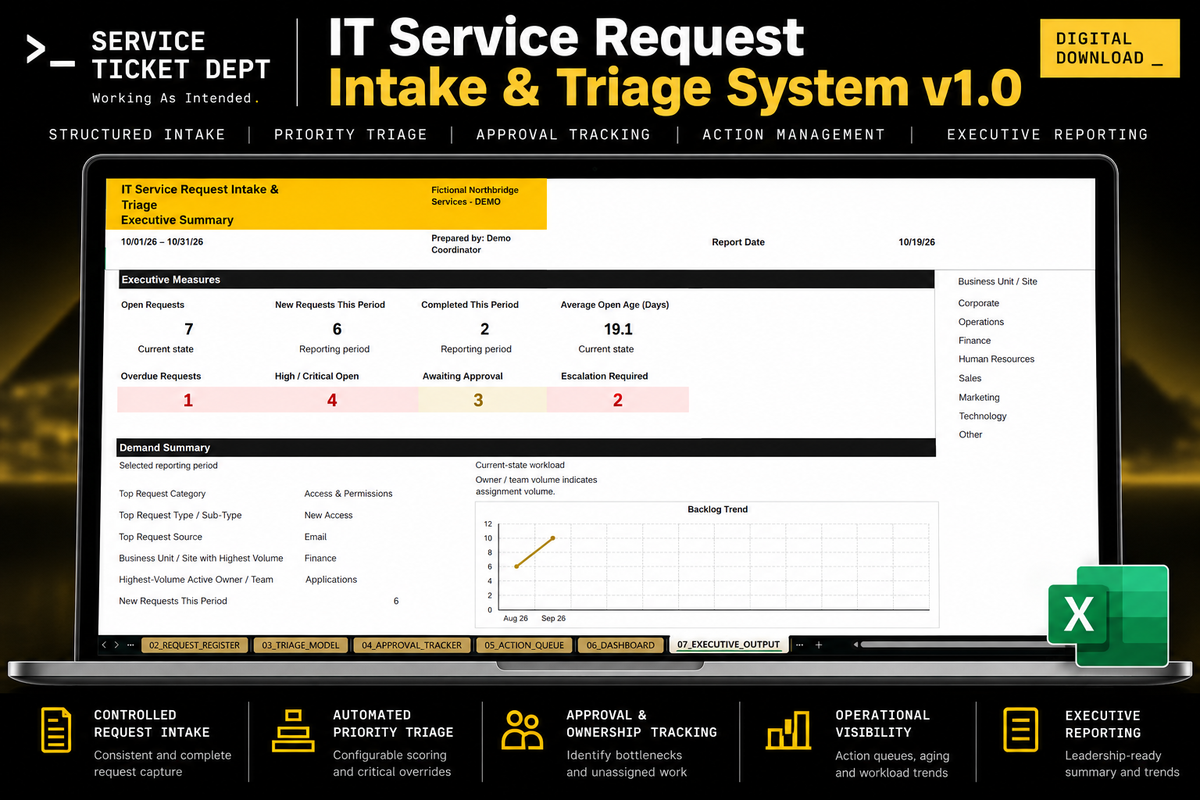Switch to 05_ACTION_QUEUE sheet tab
The height and width of the screenshot is (800, 1200).
pyautogui.click(x=524, y=645)
